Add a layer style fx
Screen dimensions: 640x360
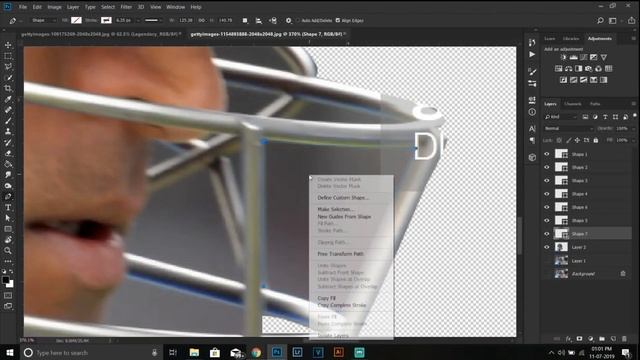pyautogui.click(x=569, y=339)
